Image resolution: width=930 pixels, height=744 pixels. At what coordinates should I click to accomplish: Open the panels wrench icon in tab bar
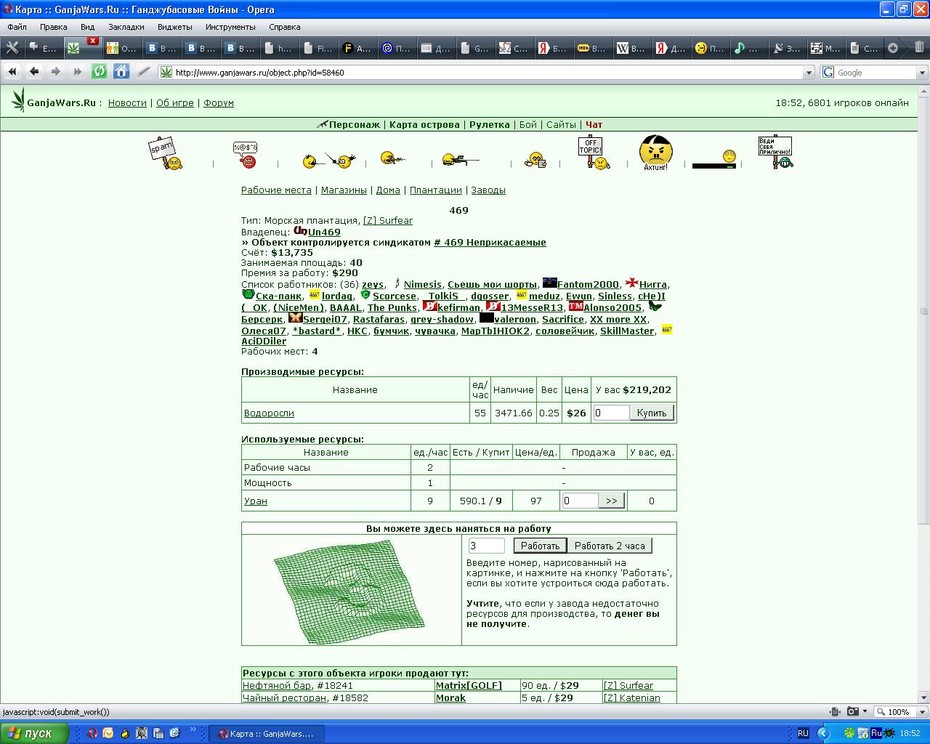pos(12,48)
